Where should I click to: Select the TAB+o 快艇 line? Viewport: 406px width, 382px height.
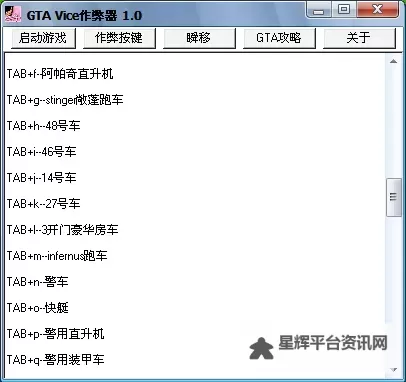[x=37, y=308]
